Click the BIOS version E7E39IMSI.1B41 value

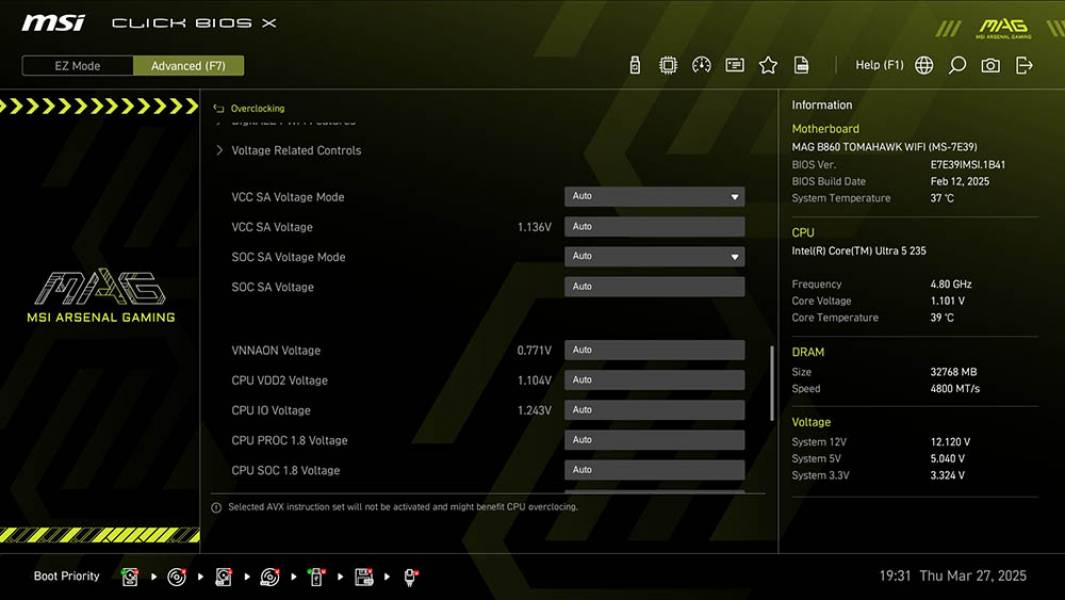(x=968, y=164)
